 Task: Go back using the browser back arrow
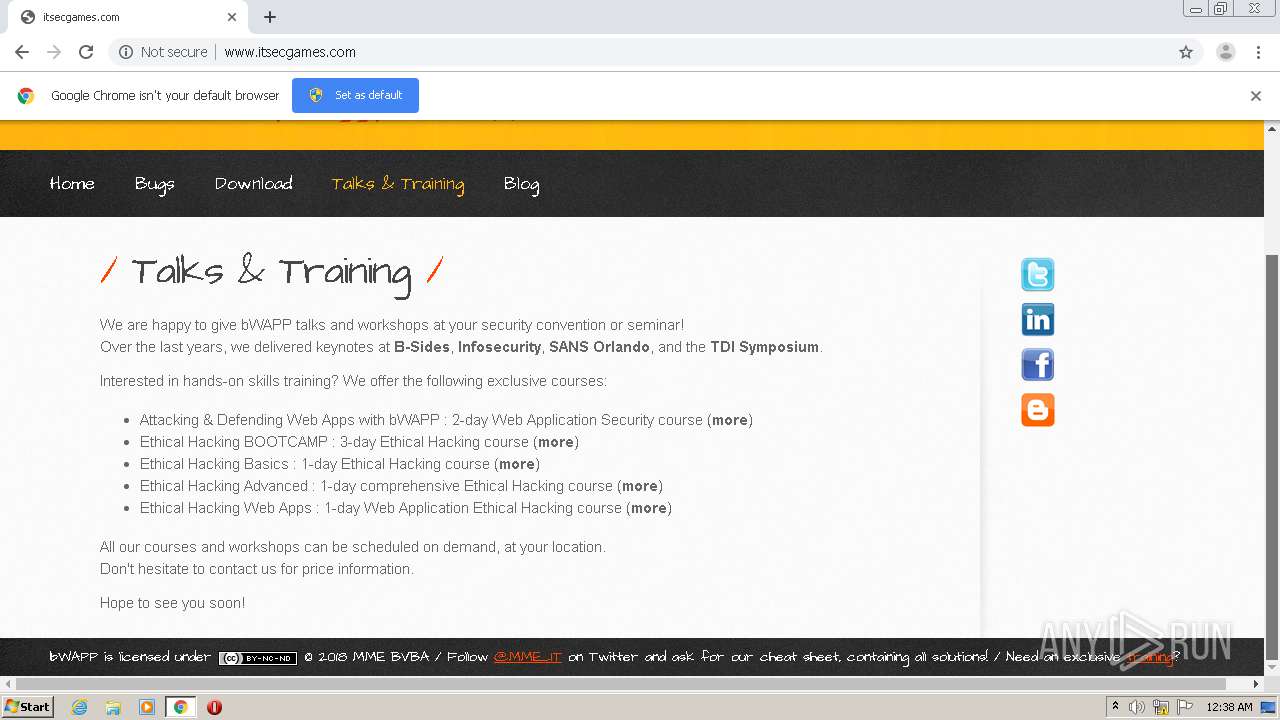(x=22, y=52)
